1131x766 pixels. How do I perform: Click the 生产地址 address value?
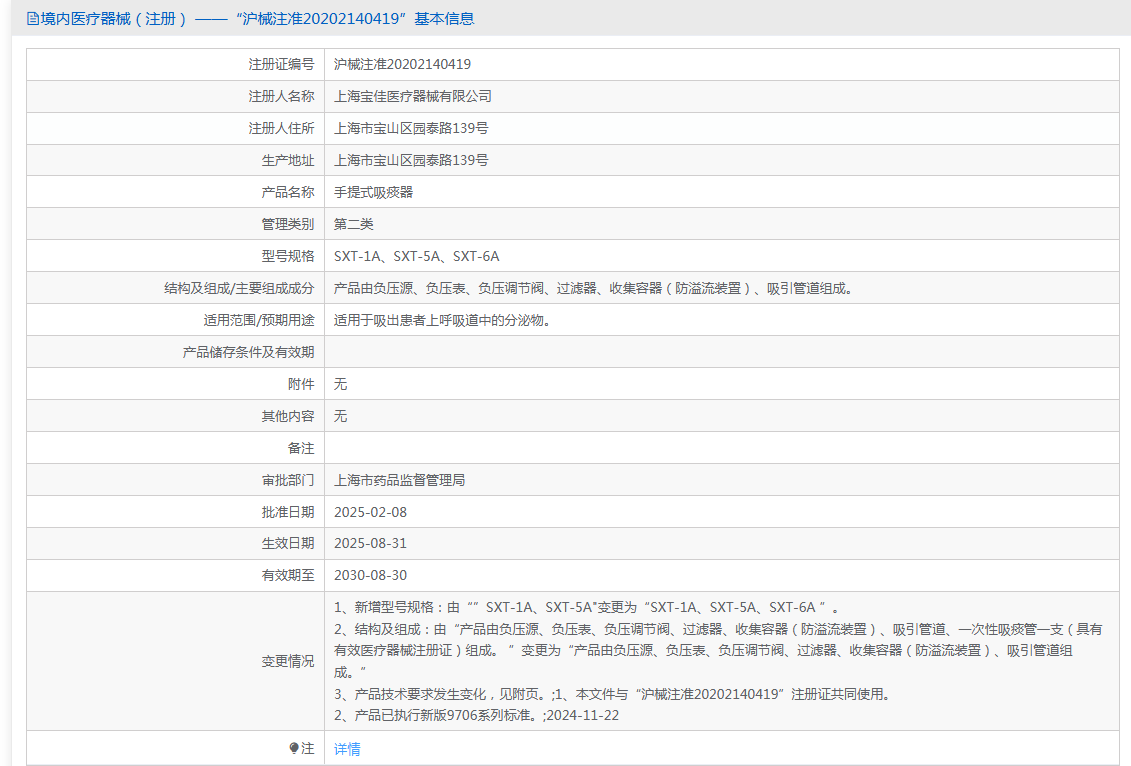[x=411, y=160]
